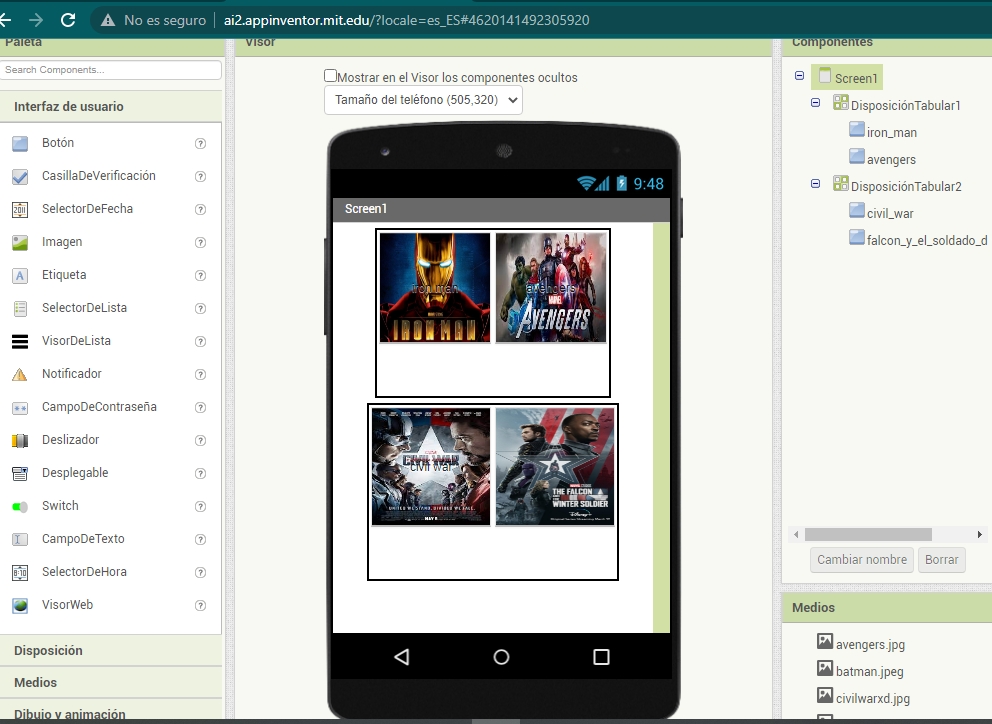Select the Desplegable spinner icon
Screen dimensions: 992x724
point(20,473)
